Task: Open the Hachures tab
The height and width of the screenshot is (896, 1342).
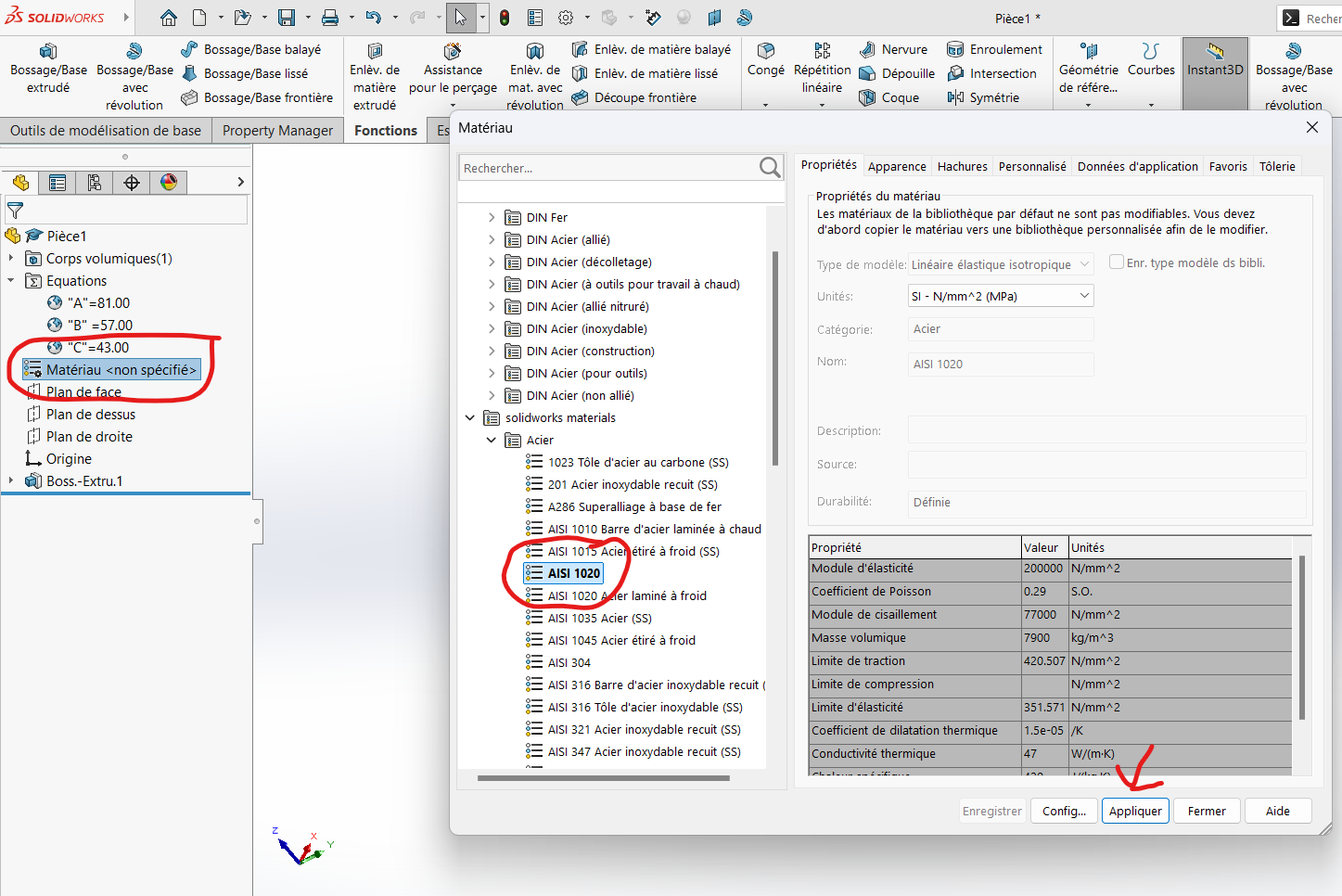Action: (x=963, y=166)
